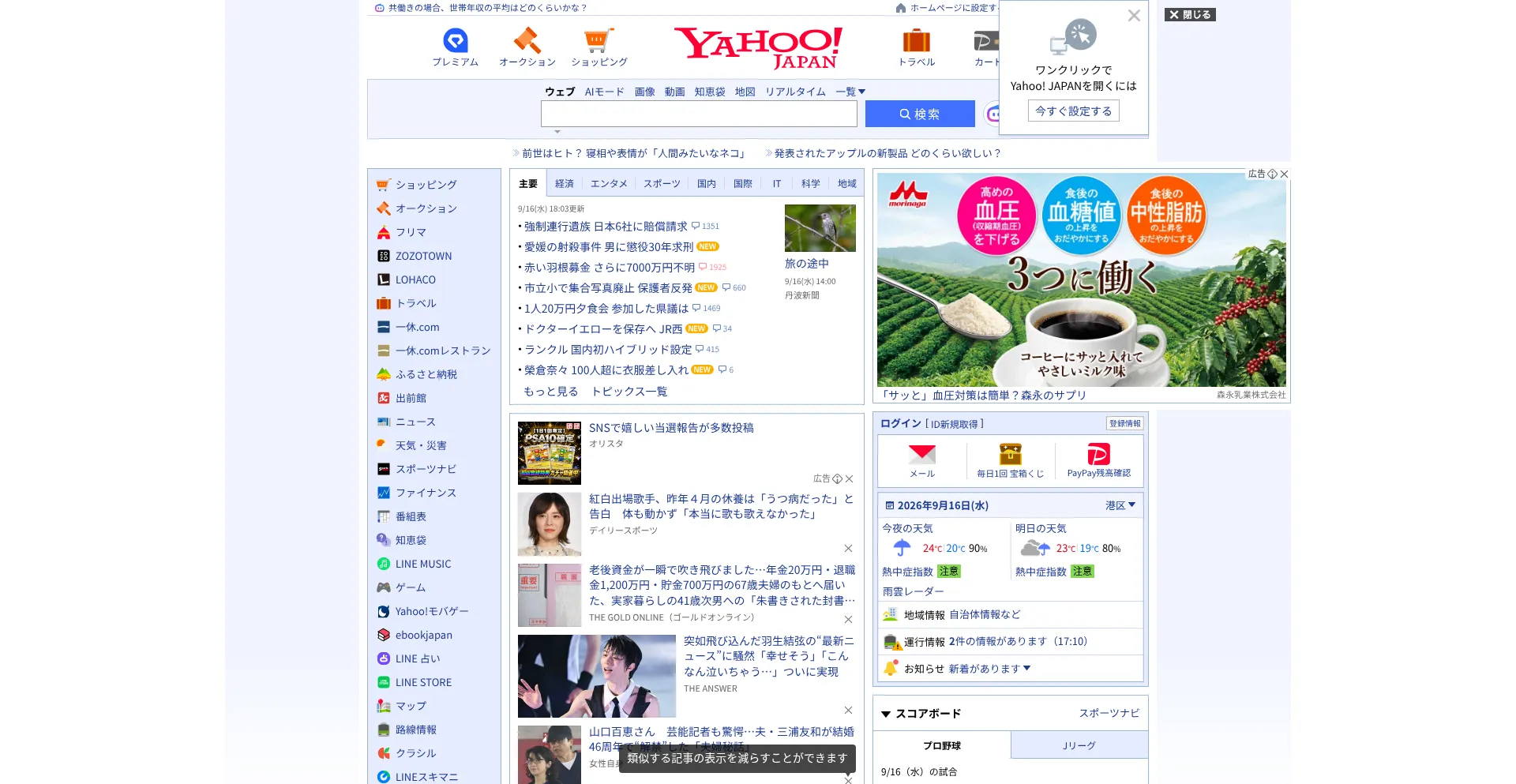Image resolution: width=1516 pixels, height=784 pixels.
Task: Click the お知らせ bell icon
Action: click(x=891, y=668)
